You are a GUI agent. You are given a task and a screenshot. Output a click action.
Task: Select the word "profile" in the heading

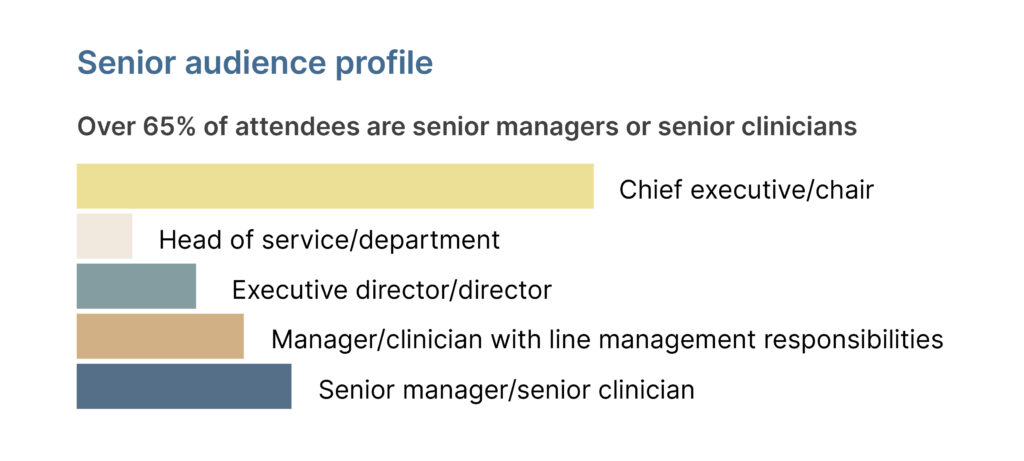point(387,63)
